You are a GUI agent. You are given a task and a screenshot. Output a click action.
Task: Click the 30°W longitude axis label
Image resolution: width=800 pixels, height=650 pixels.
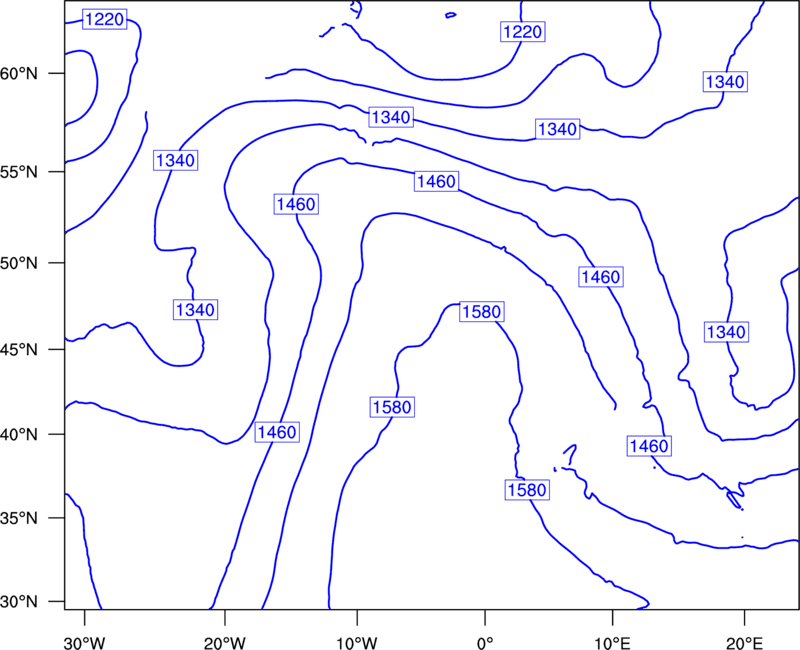click(x=85, y=643)
